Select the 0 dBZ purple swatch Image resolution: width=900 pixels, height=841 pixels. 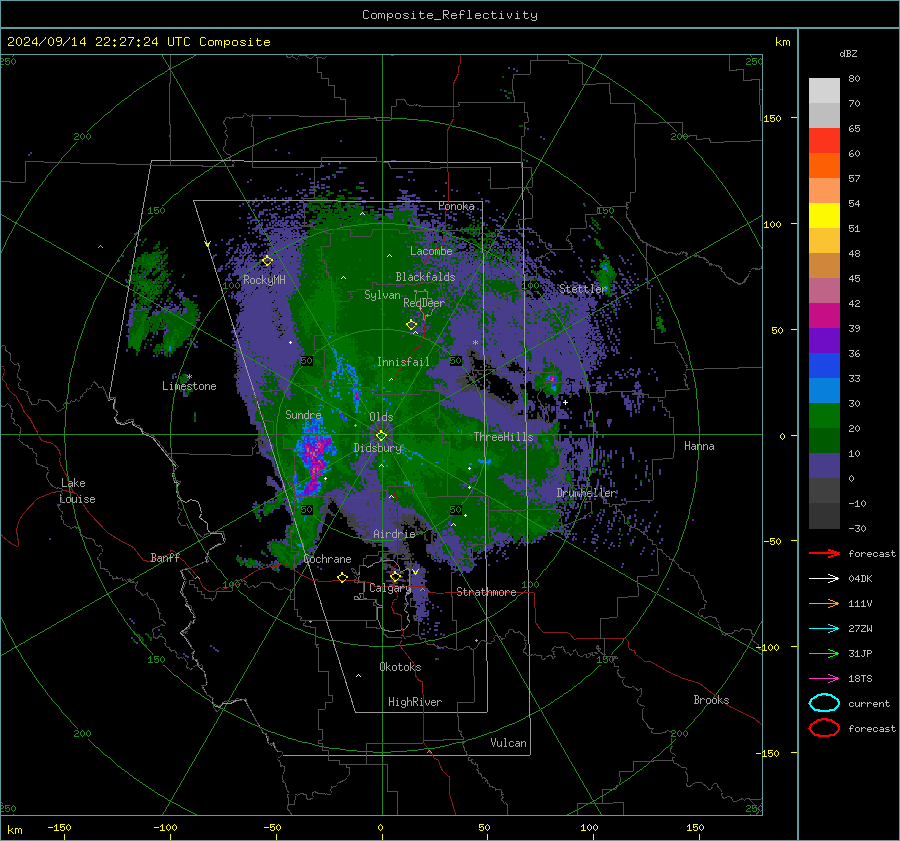tap(824, 466)
